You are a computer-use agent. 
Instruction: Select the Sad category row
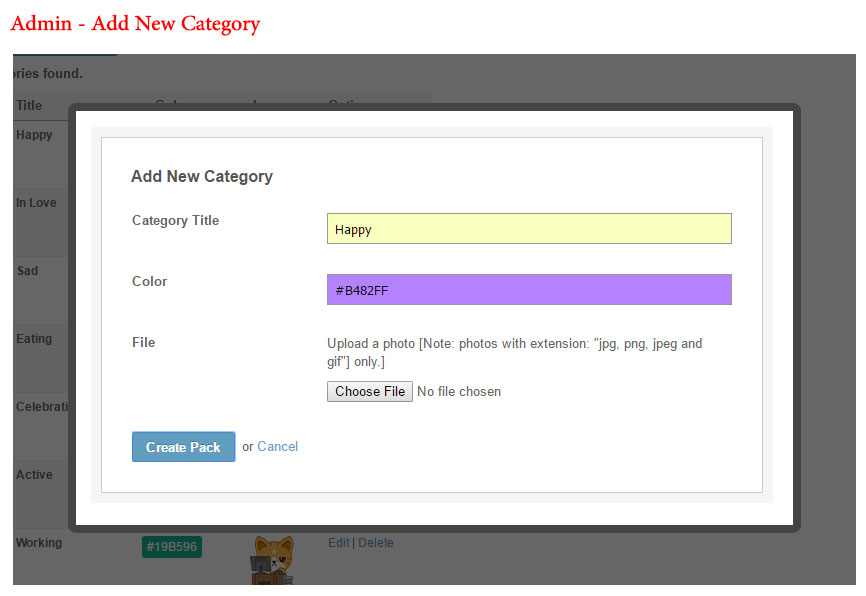pyautogui.click(x=27, y=271)
